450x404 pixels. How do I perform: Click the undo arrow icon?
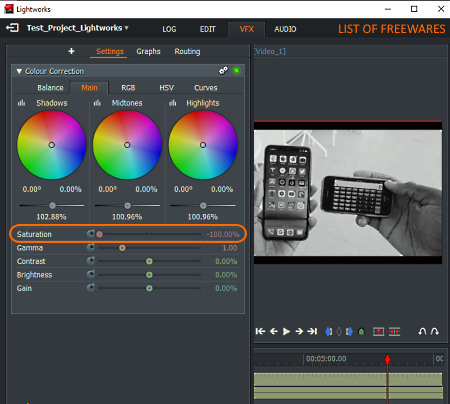[422, 332]
